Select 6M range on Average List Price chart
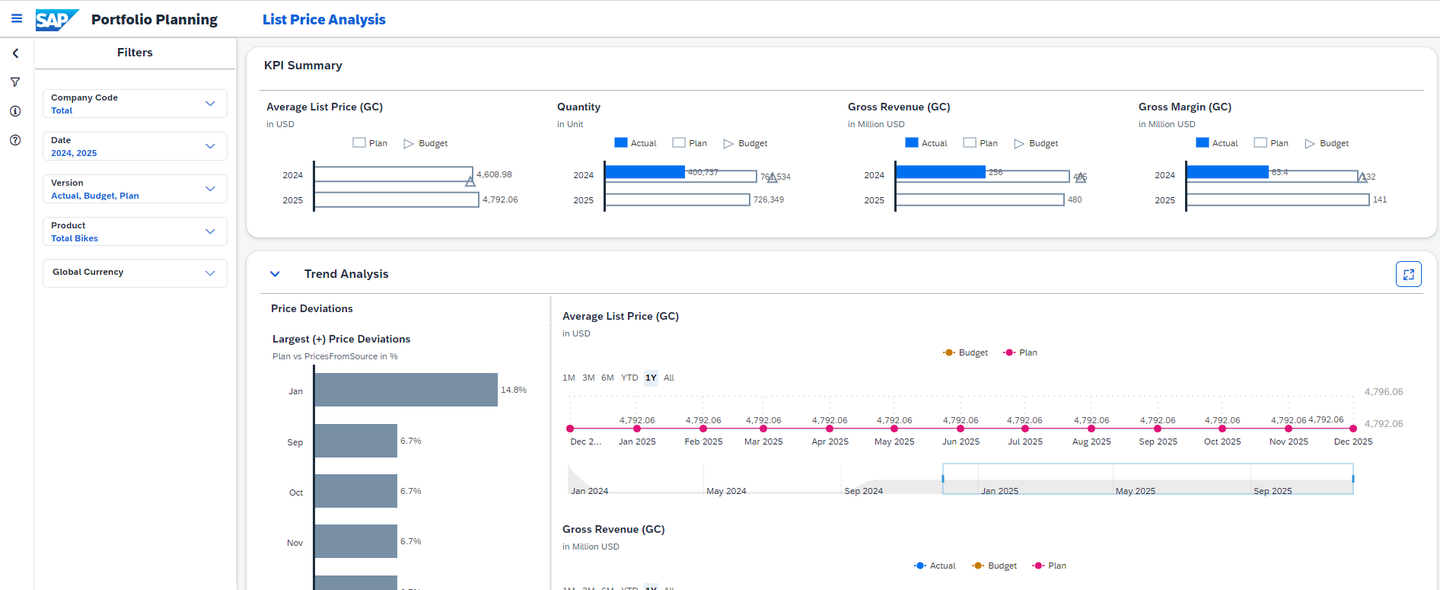Image resolution: width=1440 pixels, height=590 pixels. (x=608, y=378)
